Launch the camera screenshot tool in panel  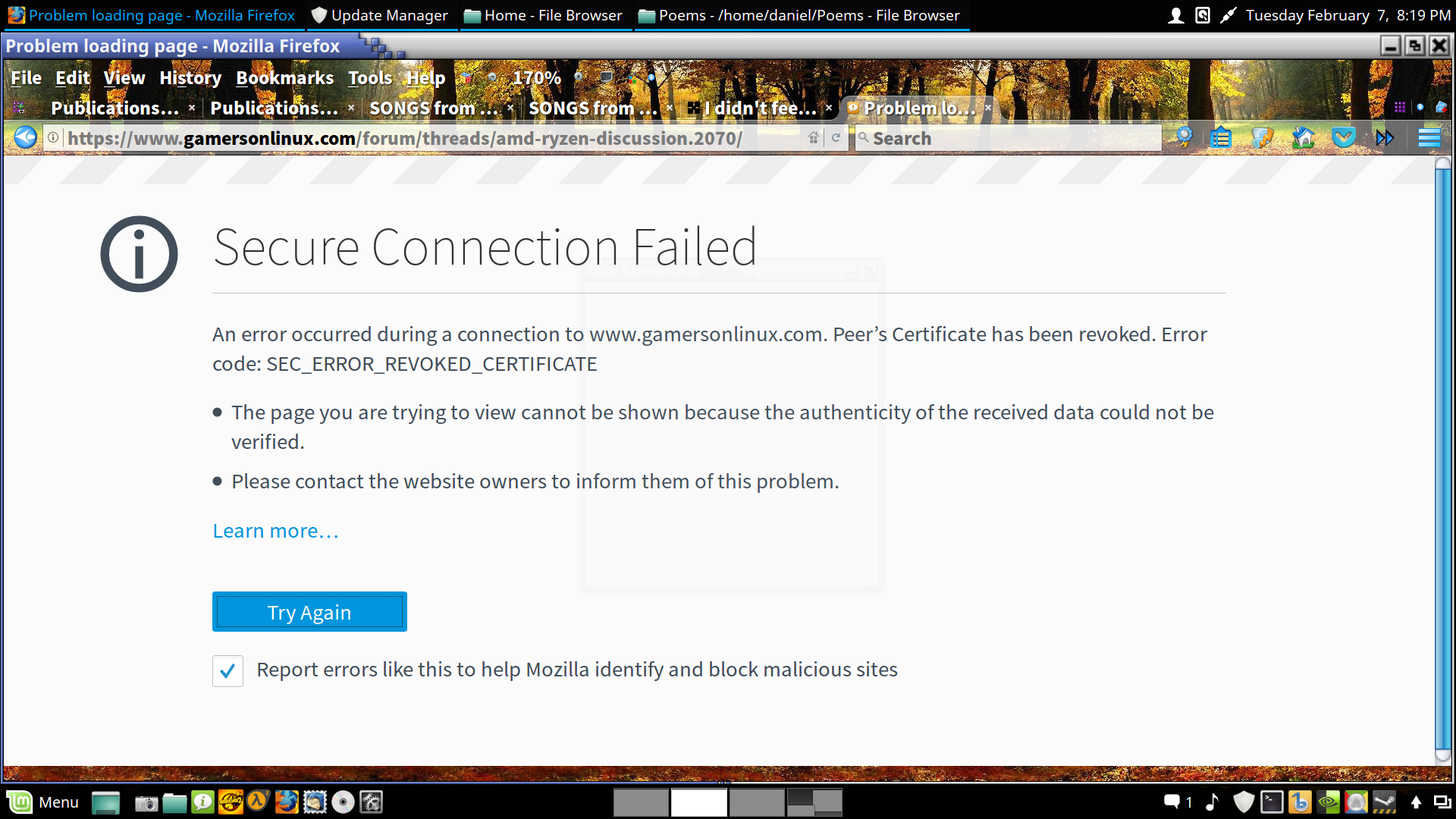pos(146,802)
